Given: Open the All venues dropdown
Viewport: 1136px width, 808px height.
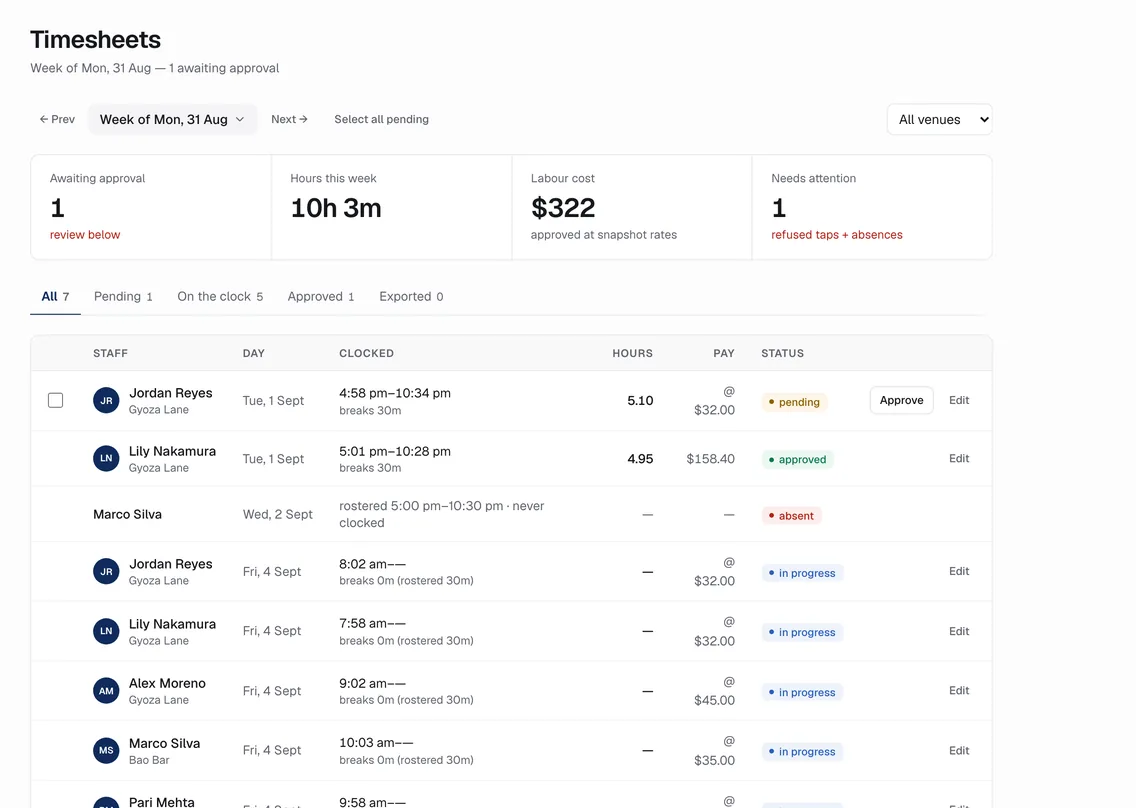Looking at the screenshot, I should point(940,120).
